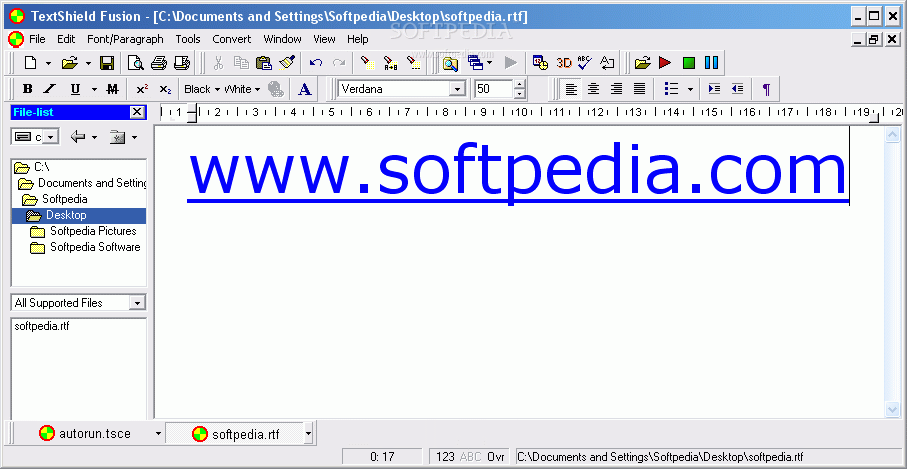Select the Documents and Settings folder
Image resolution: width=907 pixels, height=469 pixels.
point(92,183)
